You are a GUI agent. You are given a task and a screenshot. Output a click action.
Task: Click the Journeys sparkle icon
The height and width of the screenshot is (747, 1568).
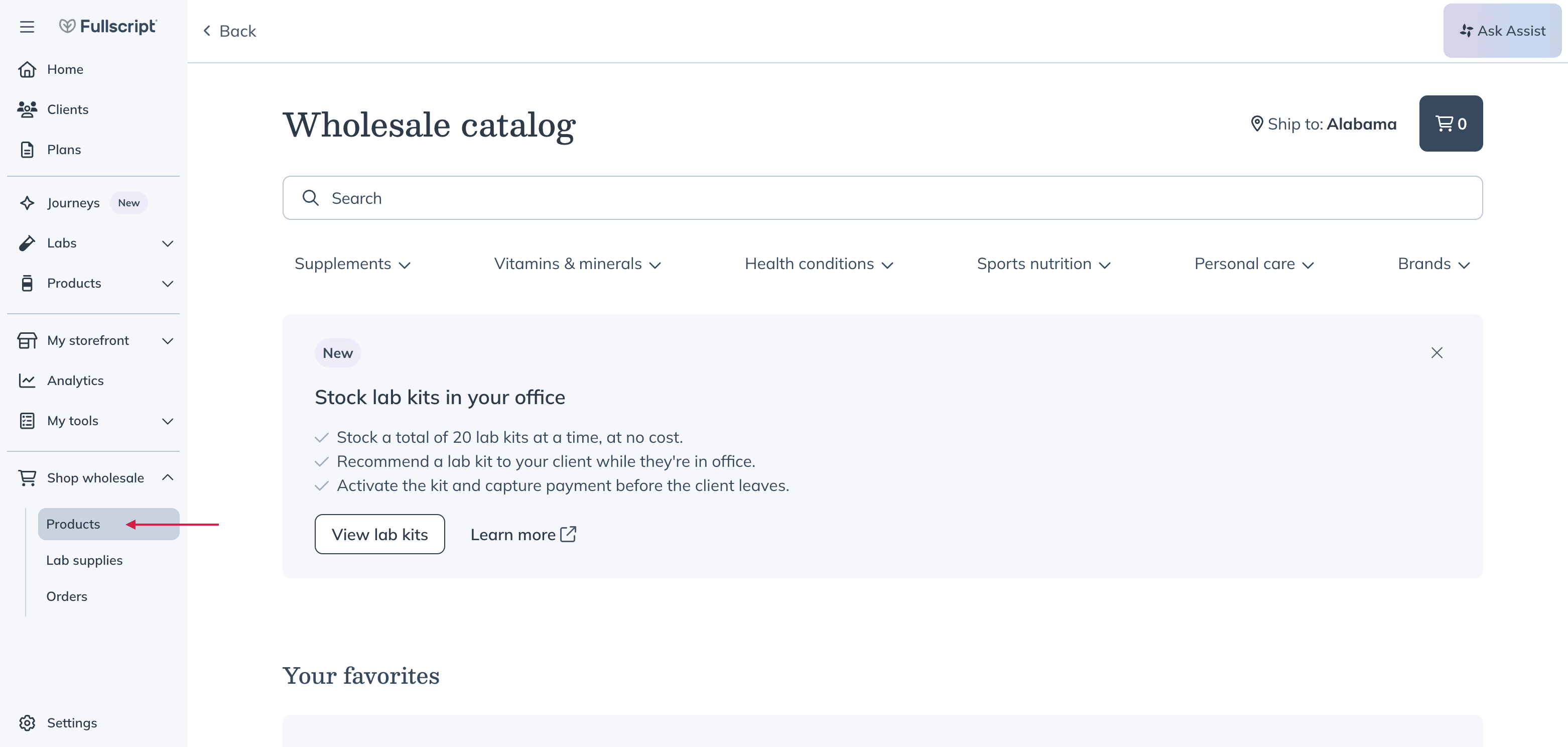(27, 203)
